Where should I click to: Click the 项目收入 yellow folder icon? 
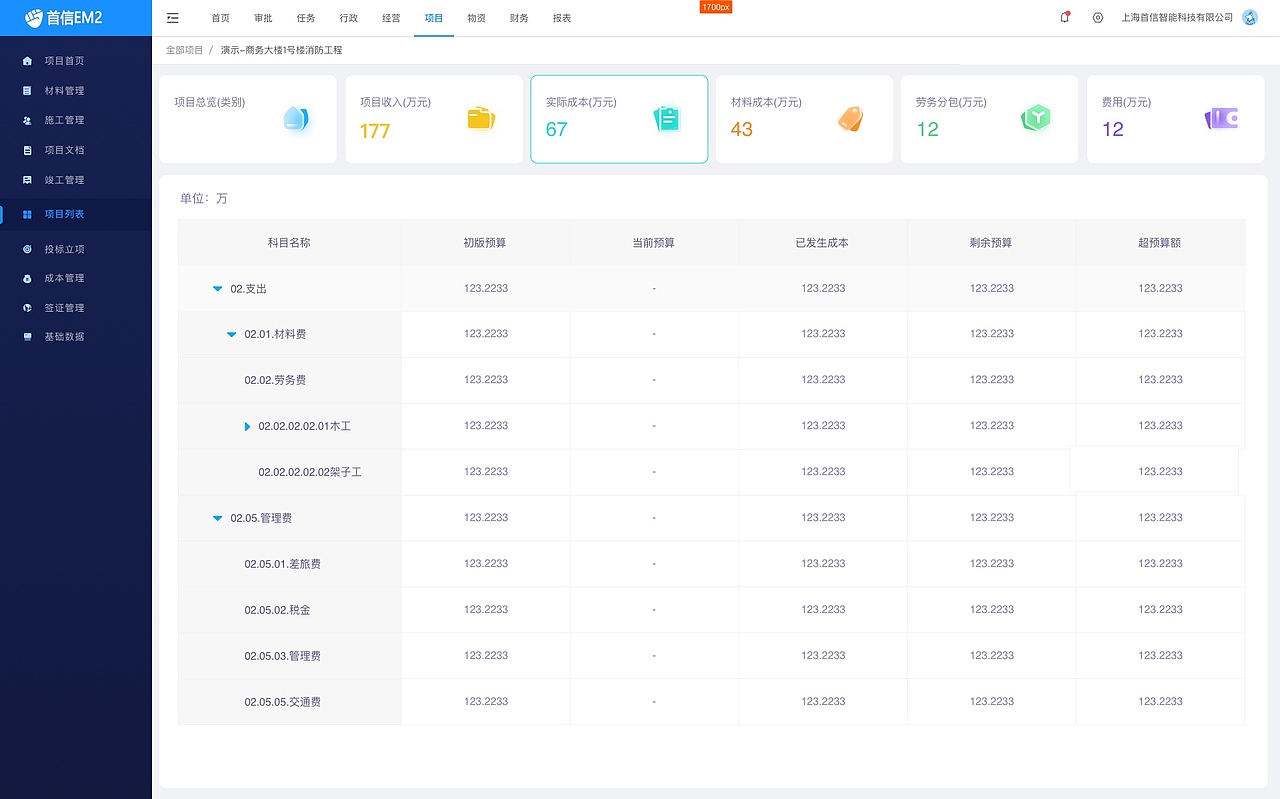coord(481,118)
